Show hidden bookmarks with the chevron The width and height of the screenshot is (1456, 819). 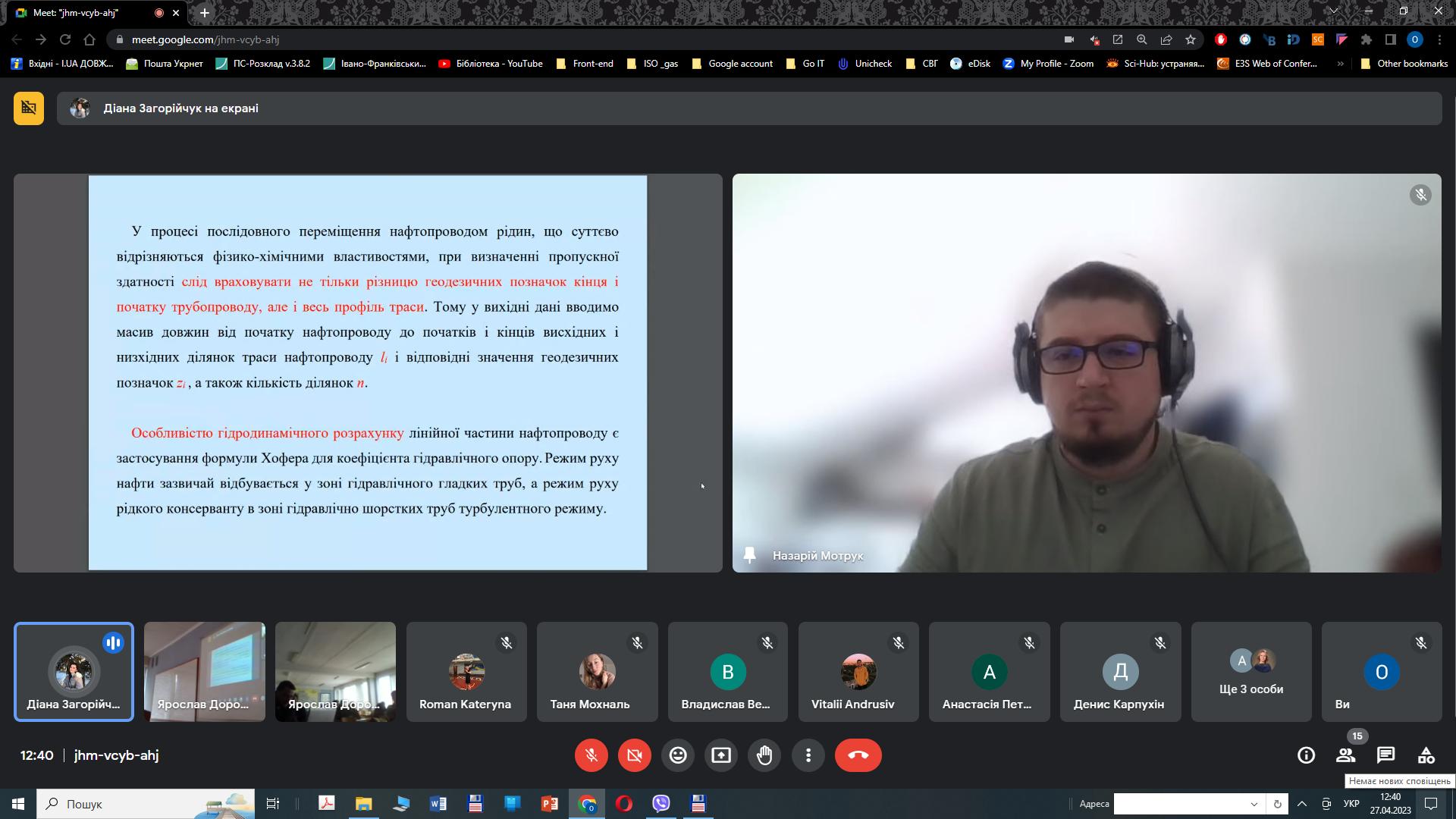coord(1340,64)
